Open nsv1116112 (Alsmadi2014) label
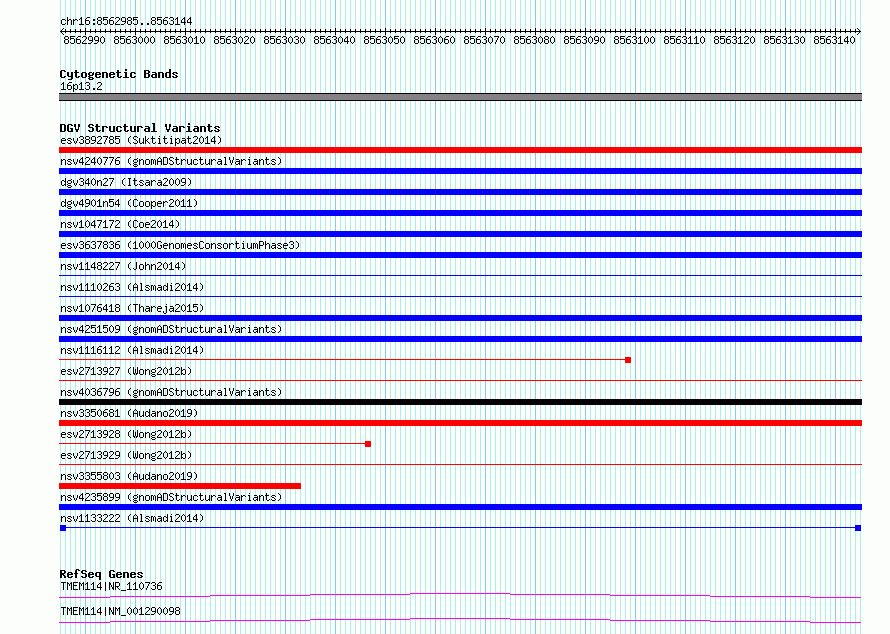Viewport: 890px width, 634px height. point(132,350)
